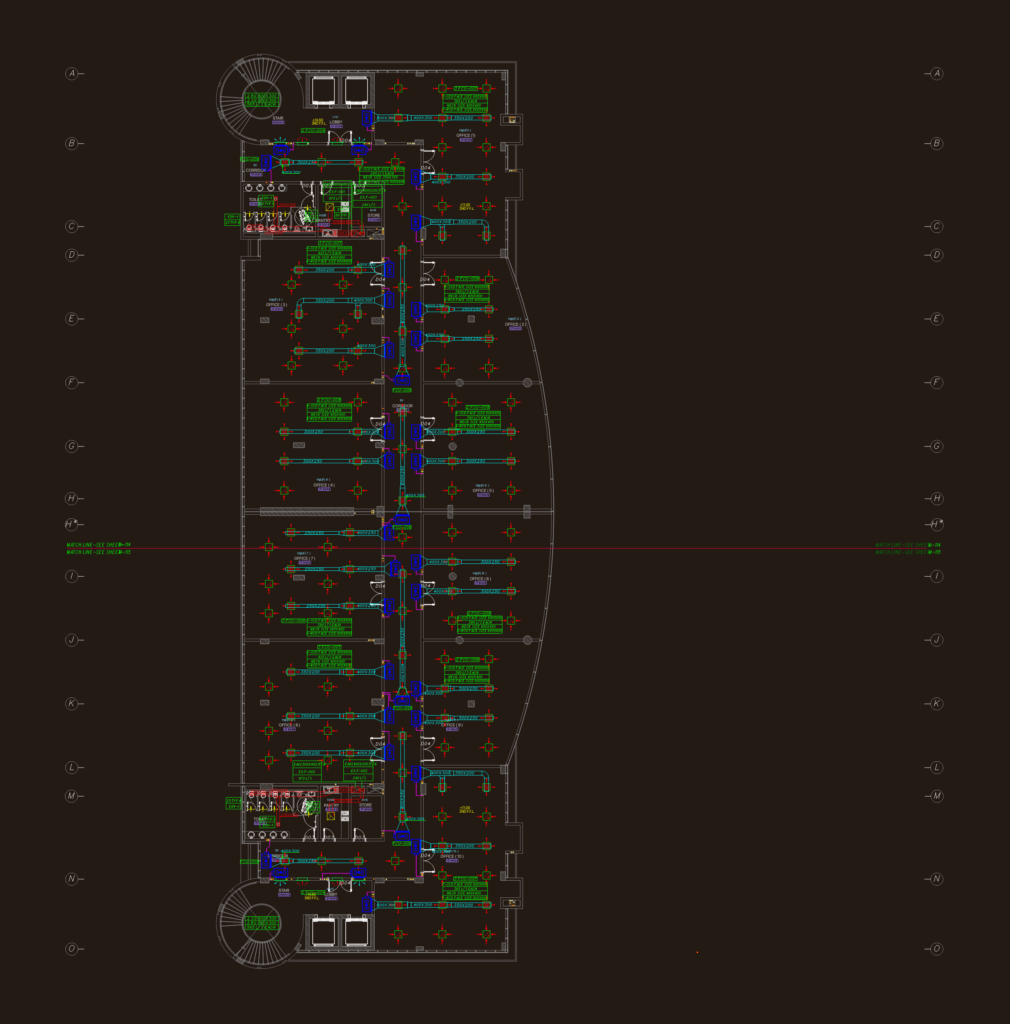The image size is (1010, 1024).
Task: Click the STAIR label near bottom staircase
Action: [x=283, y=890]
